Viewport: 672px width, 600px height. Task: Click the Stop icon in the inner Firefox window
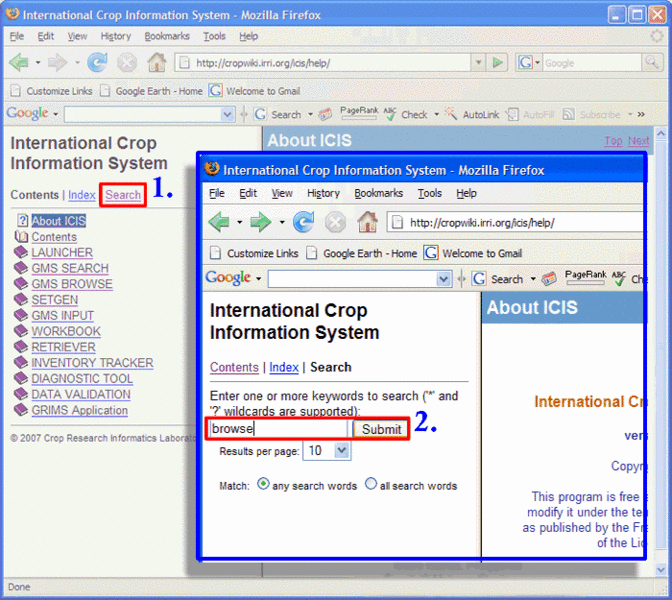pyautogui.click(x=335, y=223)
